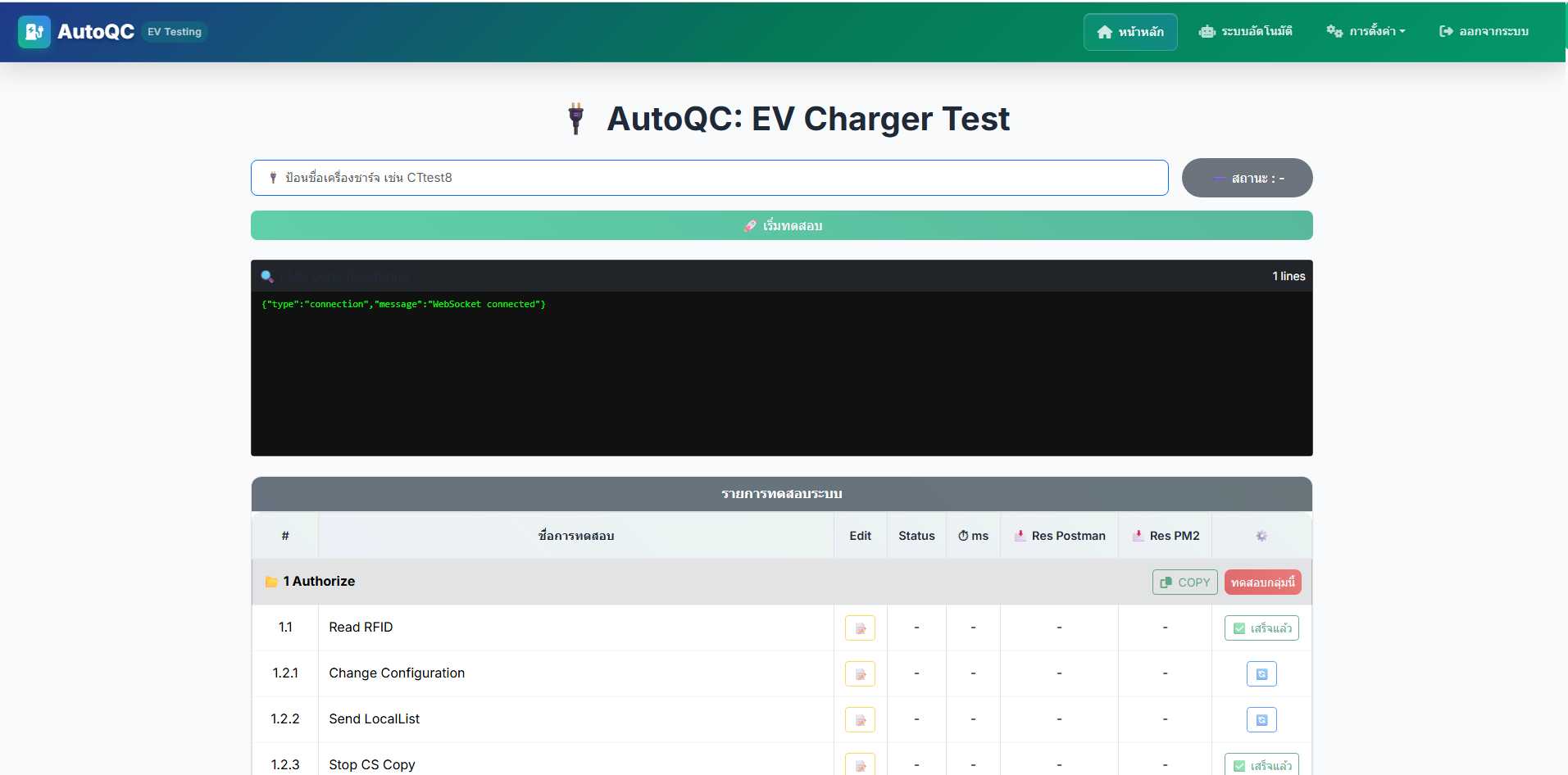Select the Read RFID test name
1568x775 pixels.
361,628
